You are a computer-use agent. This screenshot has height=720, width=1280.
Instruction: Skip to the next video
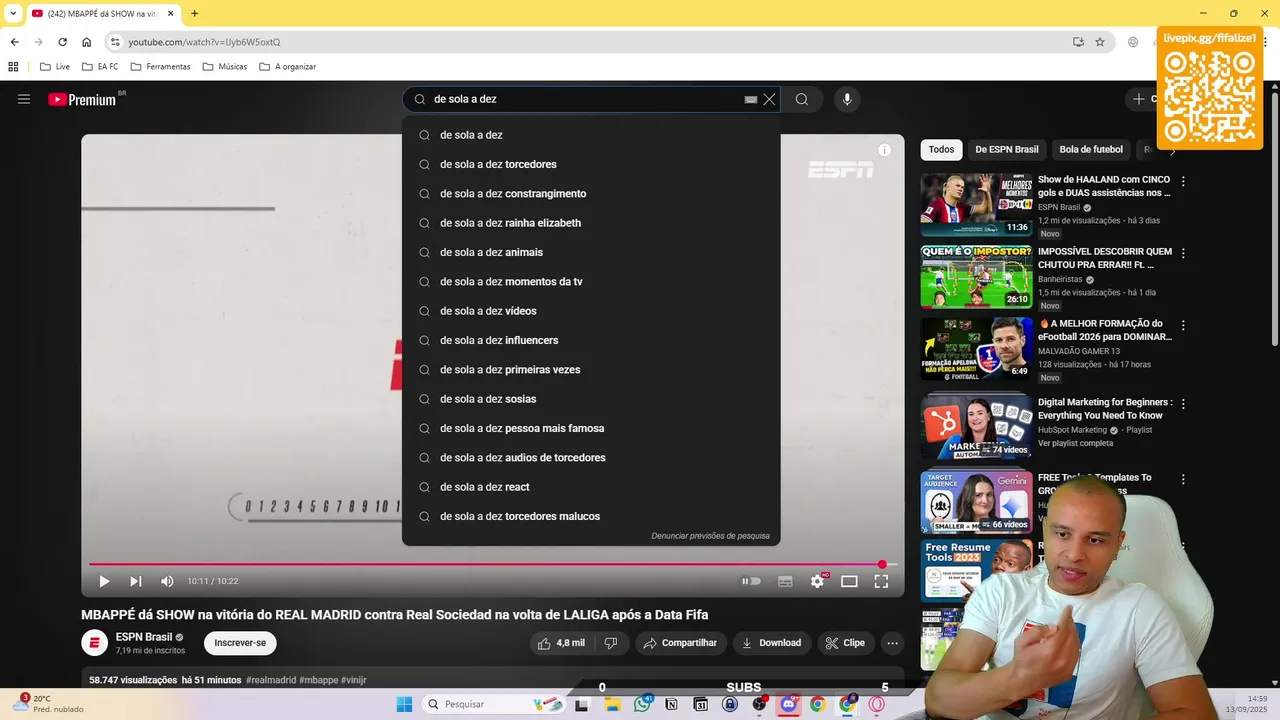[136, 581]
